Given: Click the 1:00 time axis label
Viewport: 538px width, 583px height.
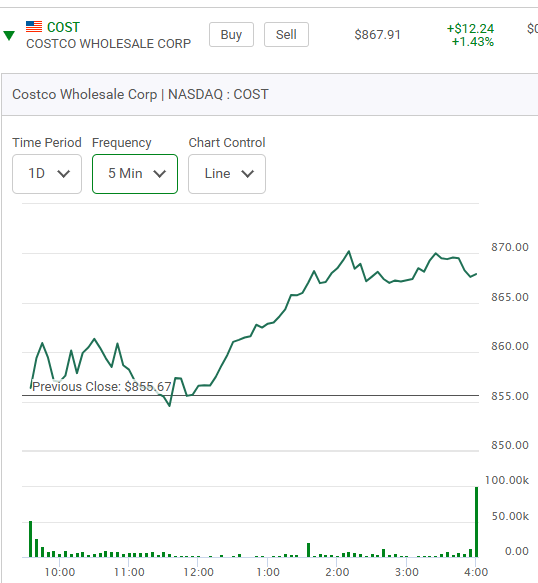Looking at the screenshot, I should [268, 572].
